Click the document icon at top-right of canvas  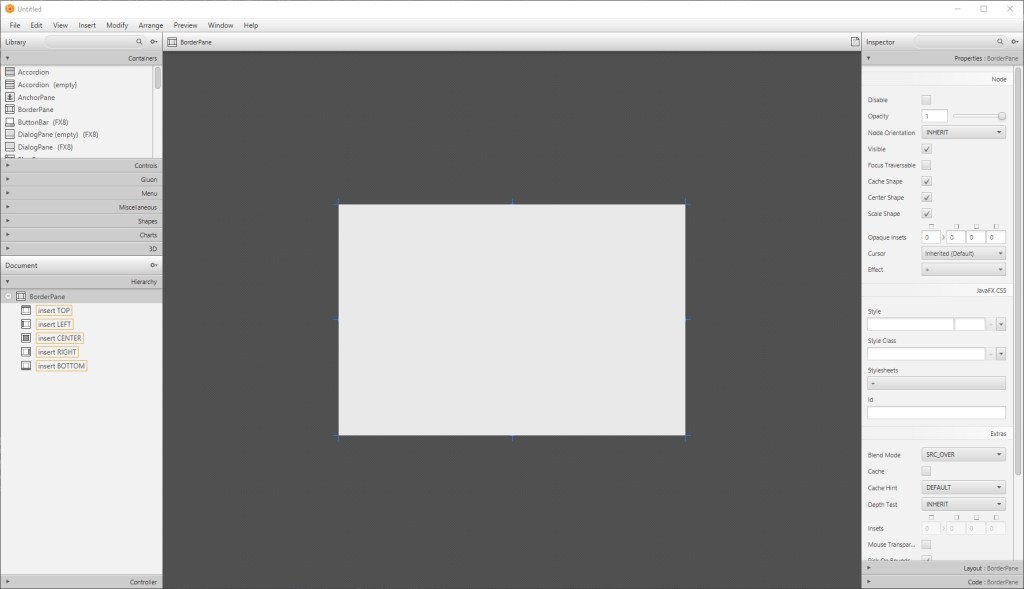(854, 42)
